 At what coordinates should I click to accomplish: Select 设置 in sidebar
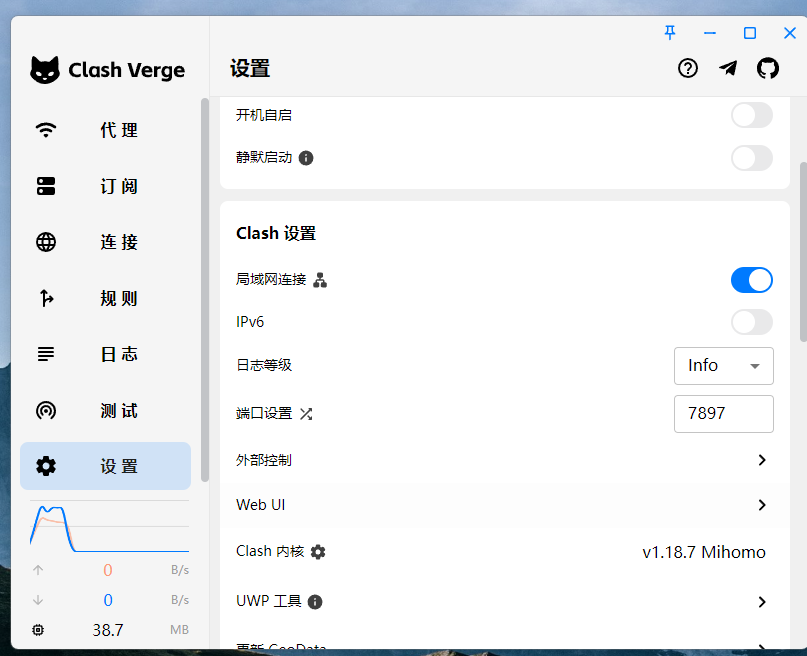click(106, 466)
